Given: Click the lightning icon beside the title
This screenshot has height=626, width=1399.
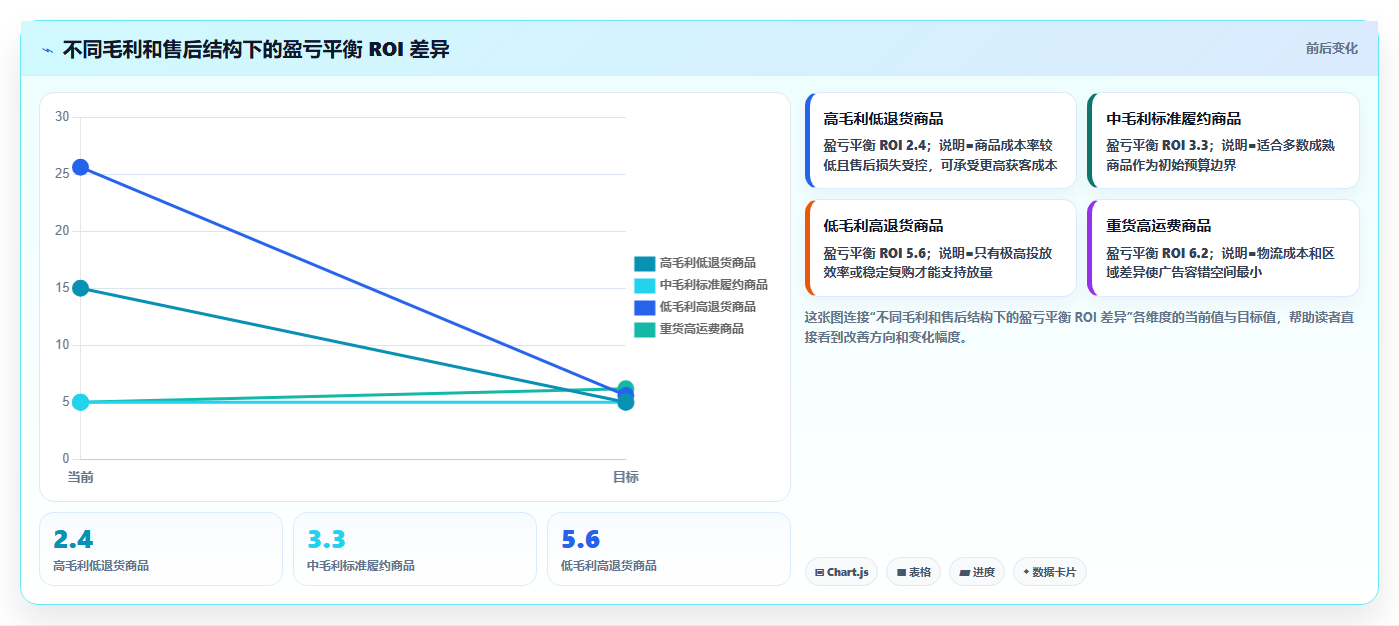Looking at the screenshot, I should click(x=47, y=50).
